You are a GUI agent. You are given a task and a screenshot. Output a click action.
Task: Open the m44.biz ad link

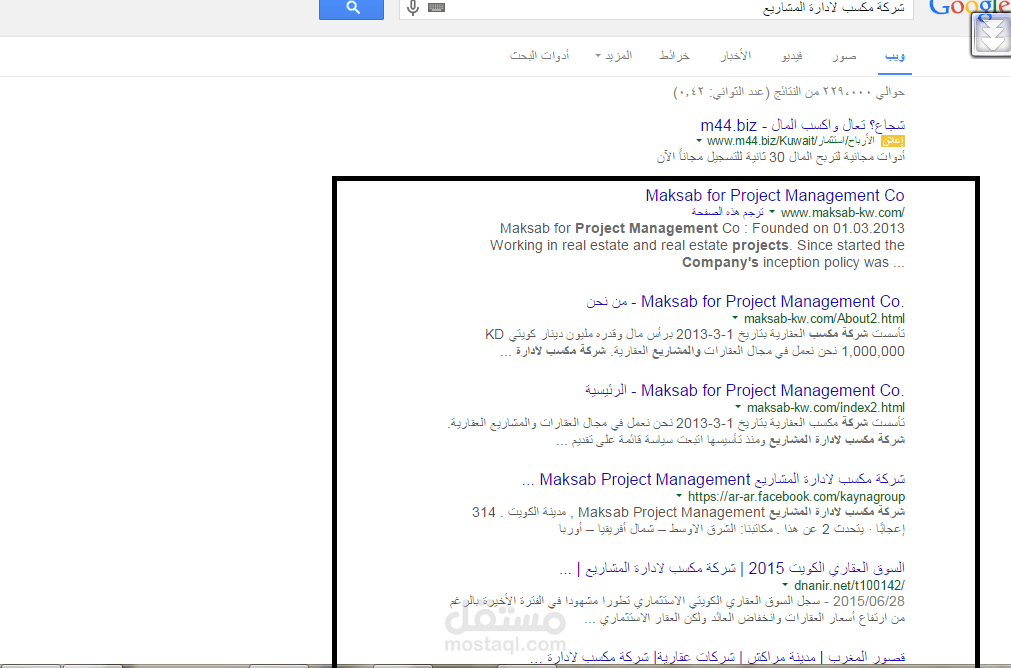(803, 125)
